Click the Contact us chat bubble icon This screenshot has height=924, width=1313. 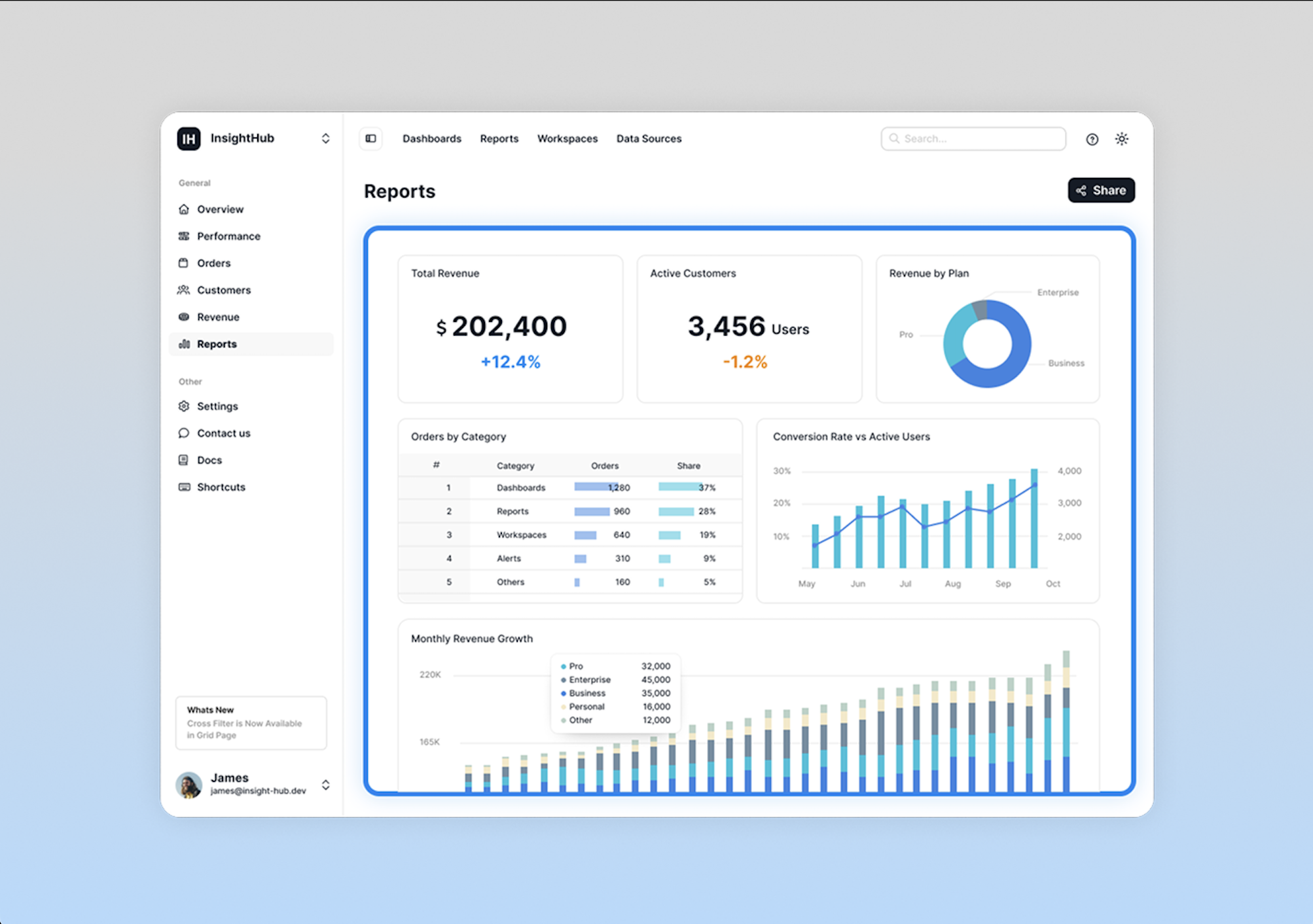click(x=184, y=433)
